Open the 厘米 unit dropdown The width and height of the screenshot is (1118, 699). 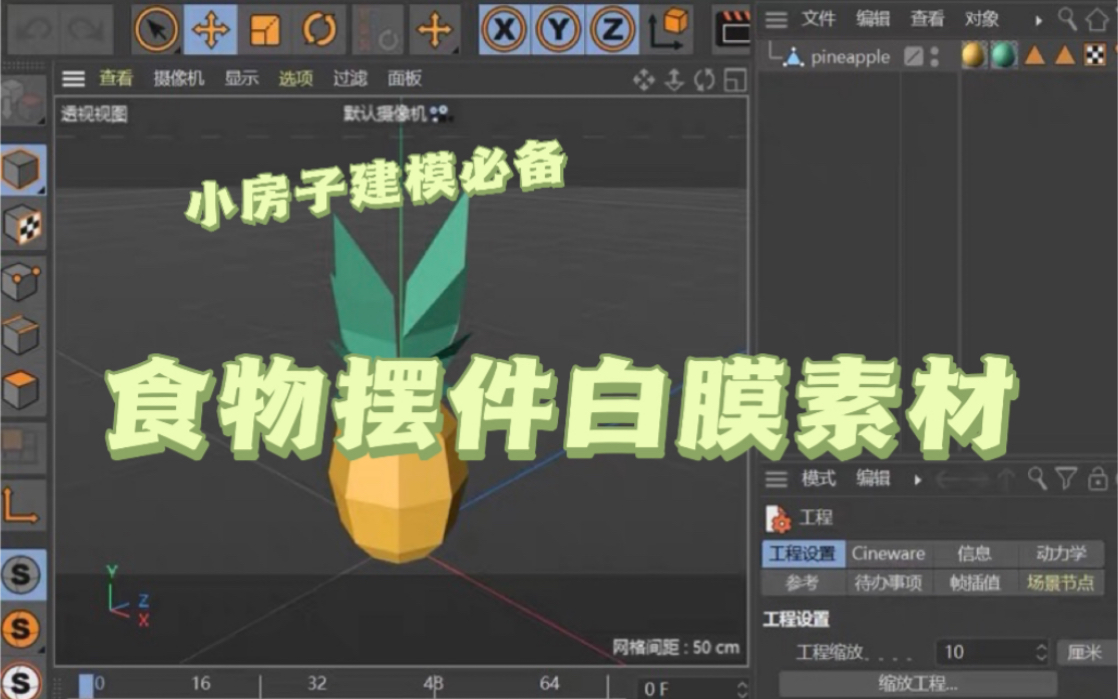pyautogui.click(x=1087, y=651)
